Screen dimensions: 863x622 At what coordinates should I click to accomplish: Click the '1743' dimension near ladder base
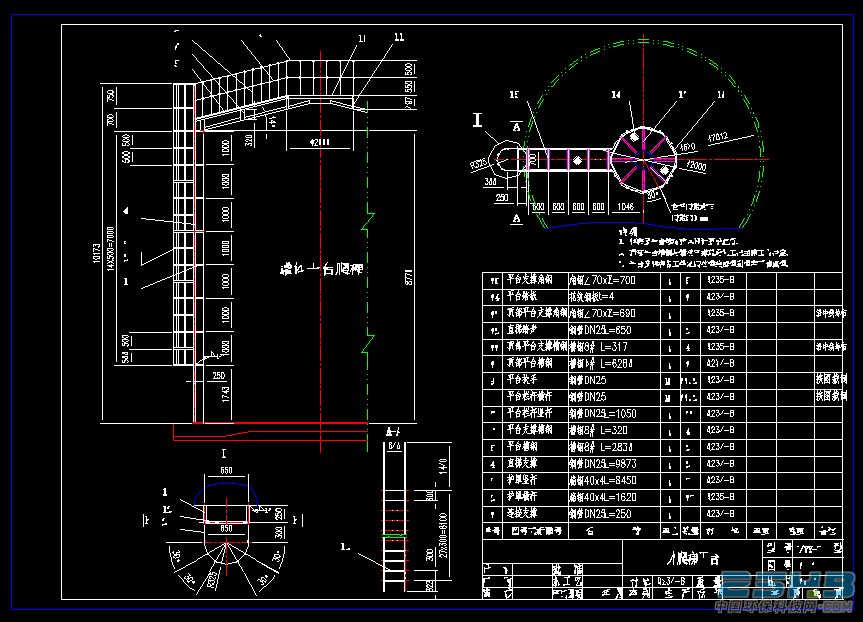[x=226, y=394]
